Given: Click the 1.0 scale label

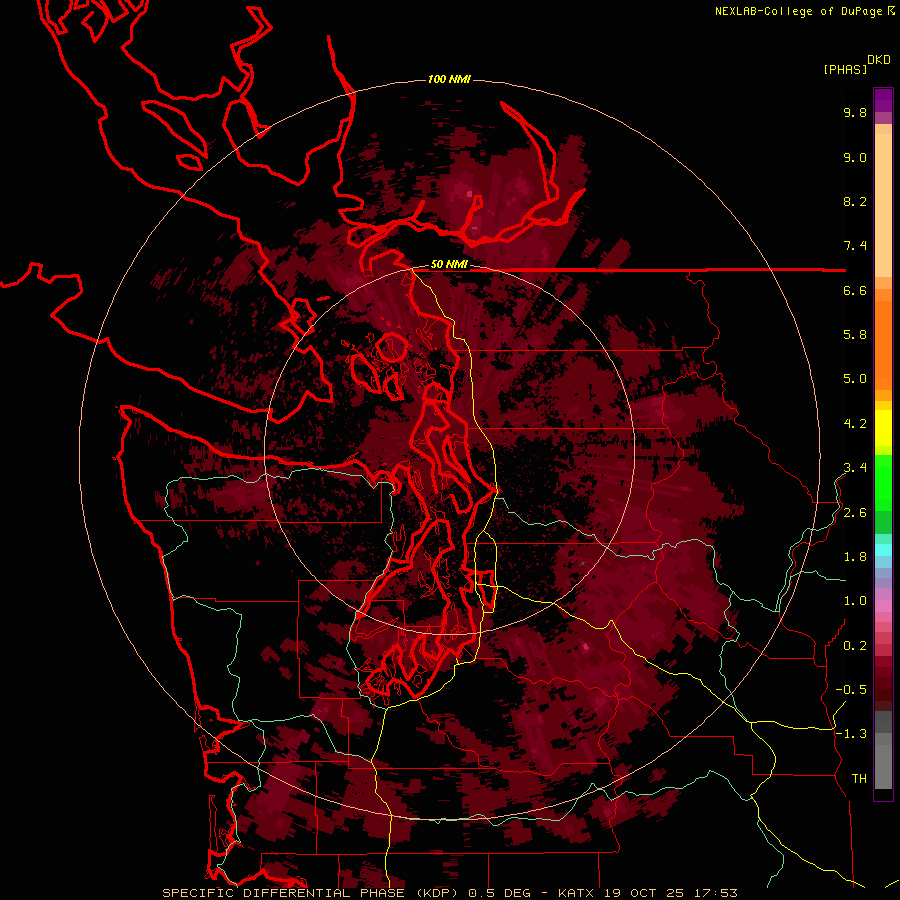Looking at the screenshot, I should [855, 601].
